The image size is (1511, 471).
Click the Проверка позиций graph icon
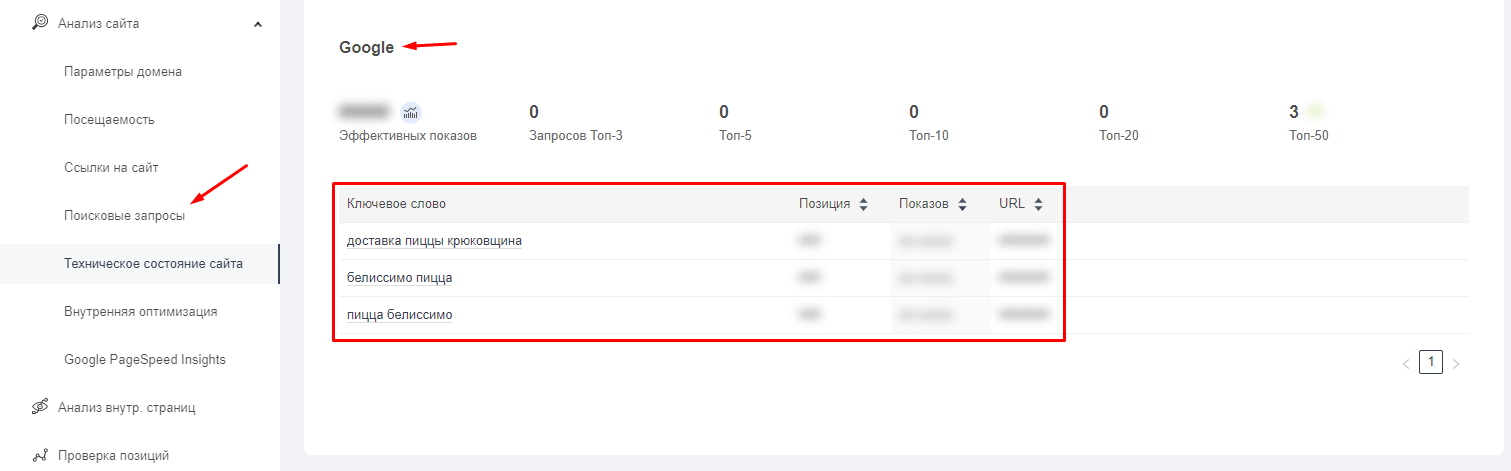coord(41,455)
